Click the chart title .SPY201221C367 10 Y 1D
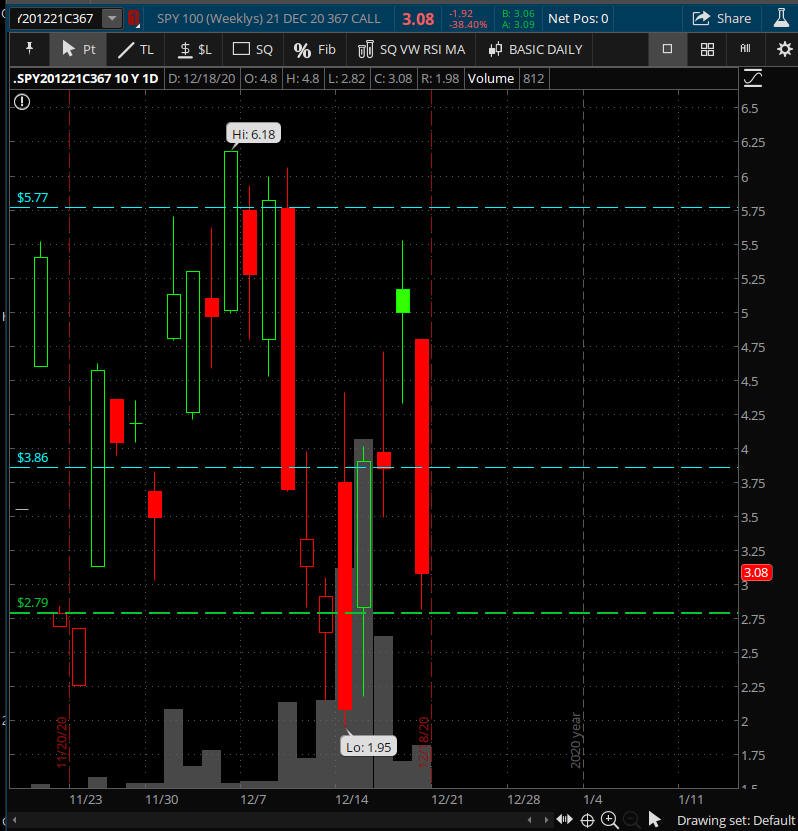Image resolution: width=798 pixels, height=831 pixels. (x=86, y=78)
